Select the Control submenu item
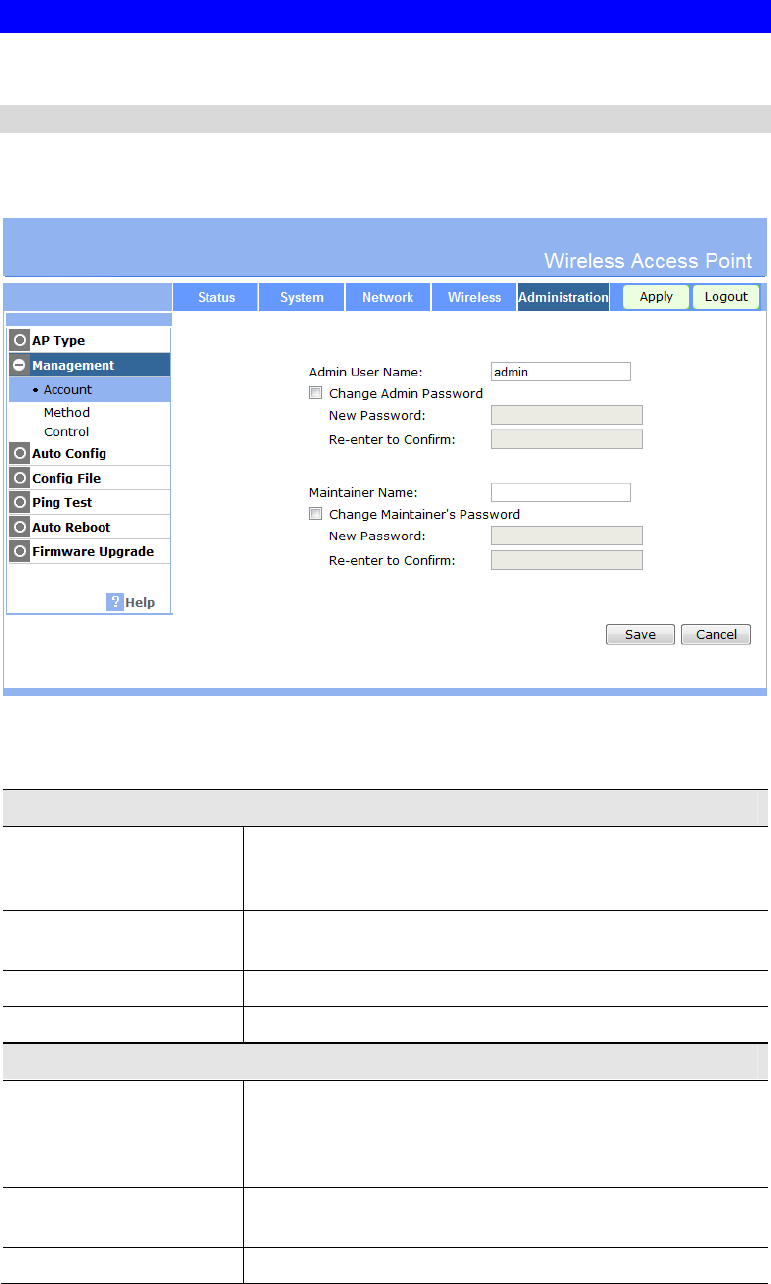 (66, 432)
